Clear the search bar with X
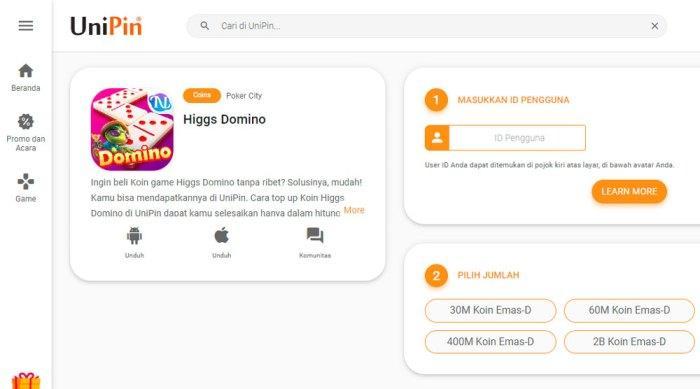The height and width of the screenshot is (389, 700). click(654, 26)
